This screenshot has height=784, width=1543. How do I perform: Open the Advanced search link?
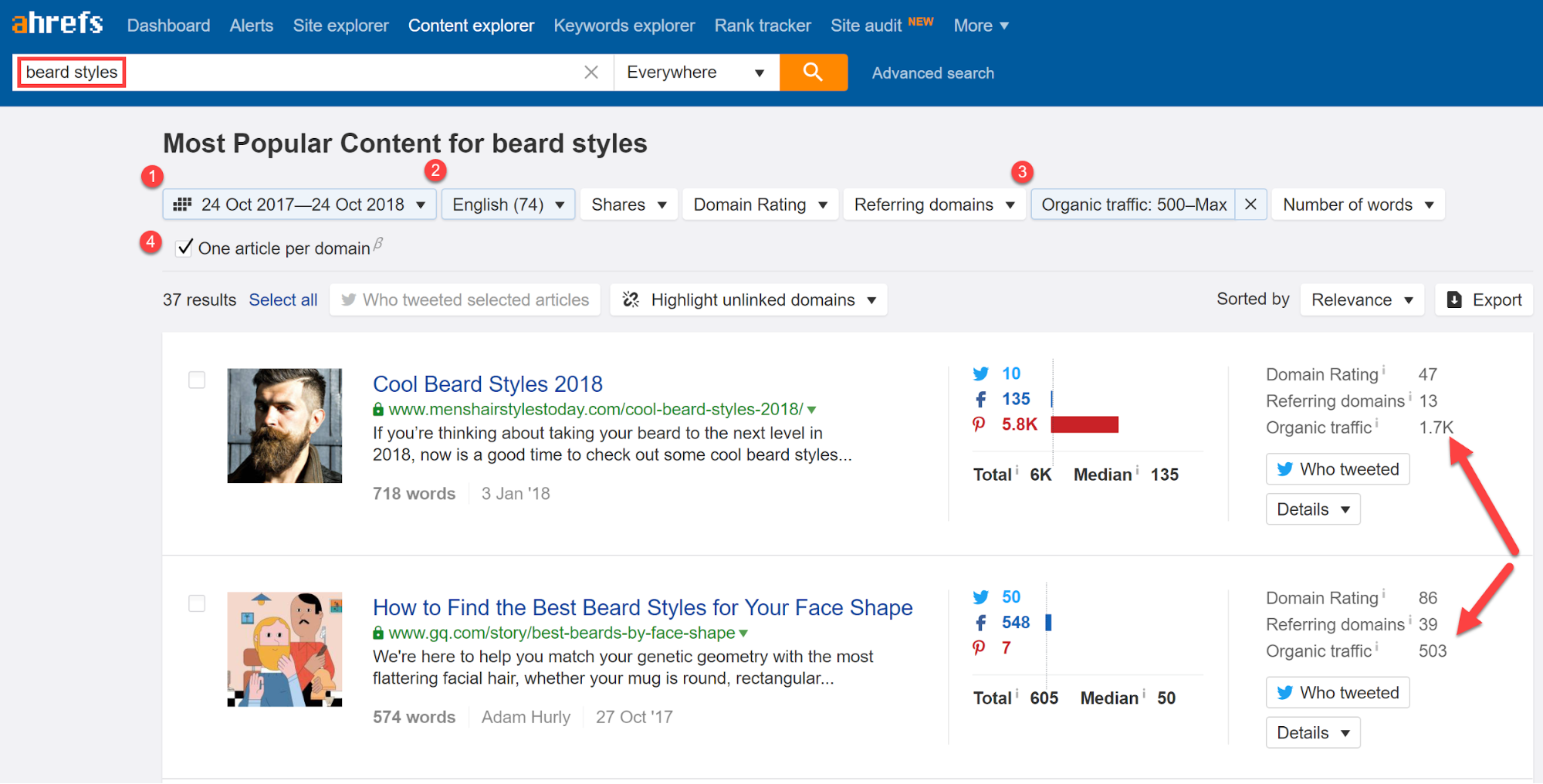932,73
